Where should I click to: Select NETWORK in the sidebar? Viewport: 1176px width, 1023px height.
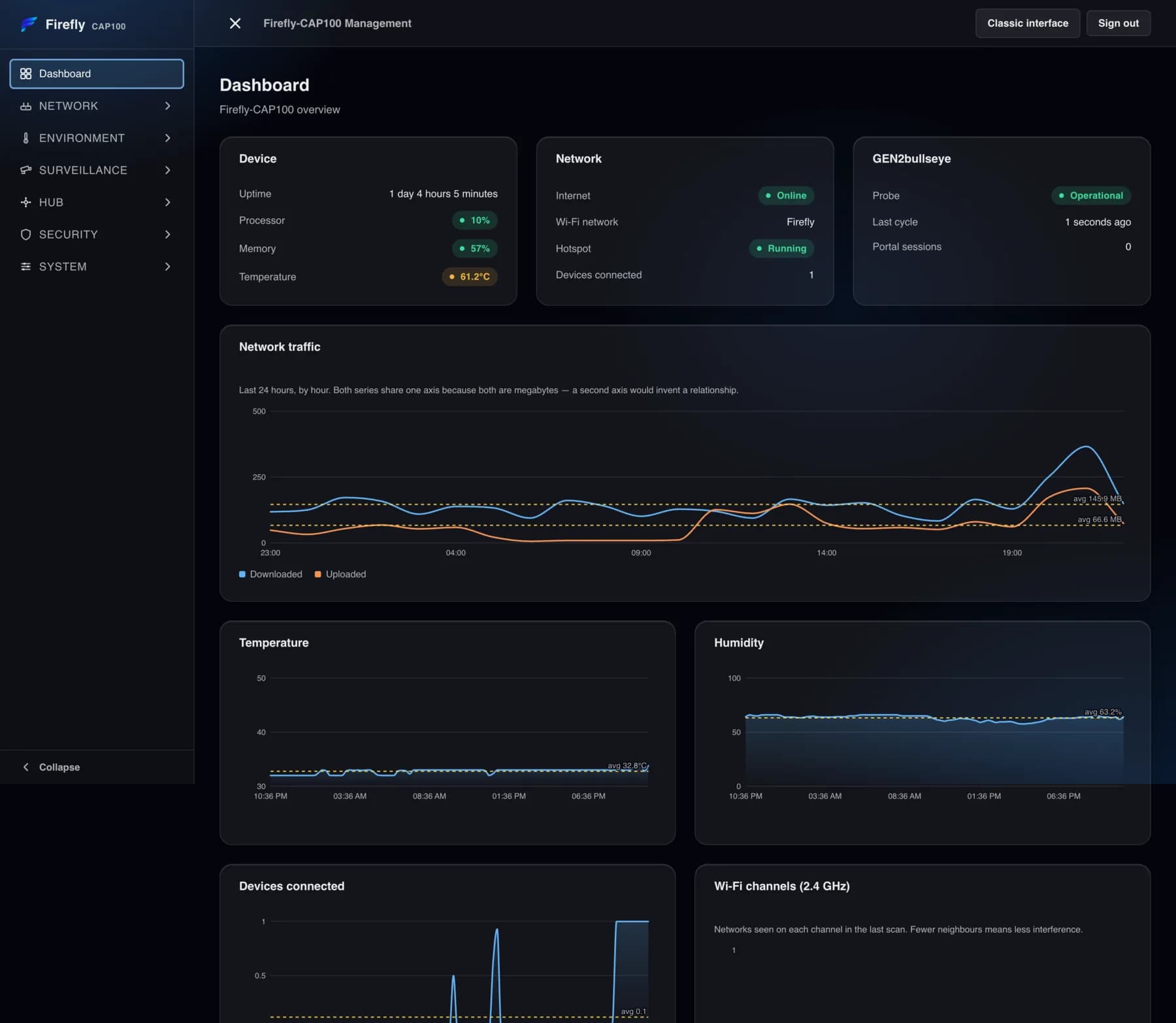pyautogui.click(x=97, y=106)
